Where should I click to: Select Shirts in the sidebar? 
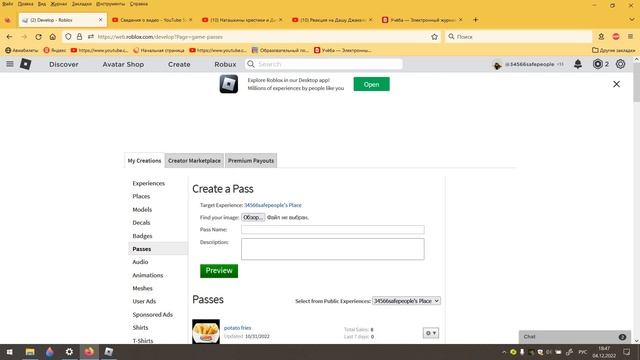(x=140, y=327)
